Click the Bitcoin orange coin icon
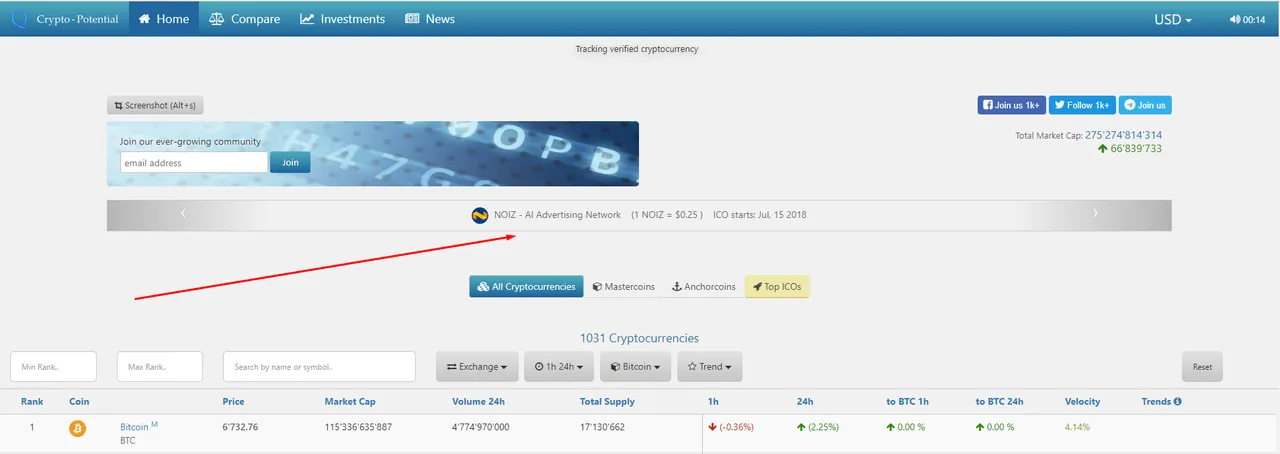 pos(77,428)
